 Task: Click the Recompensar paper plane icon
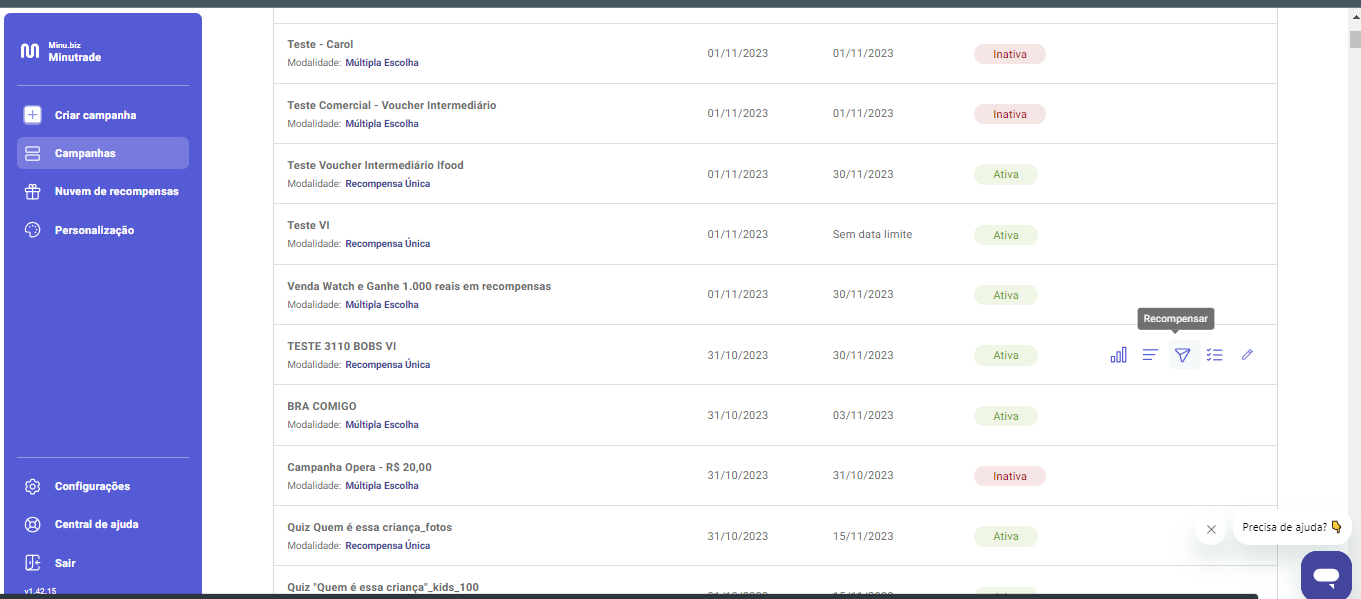tap(1183, 355)
